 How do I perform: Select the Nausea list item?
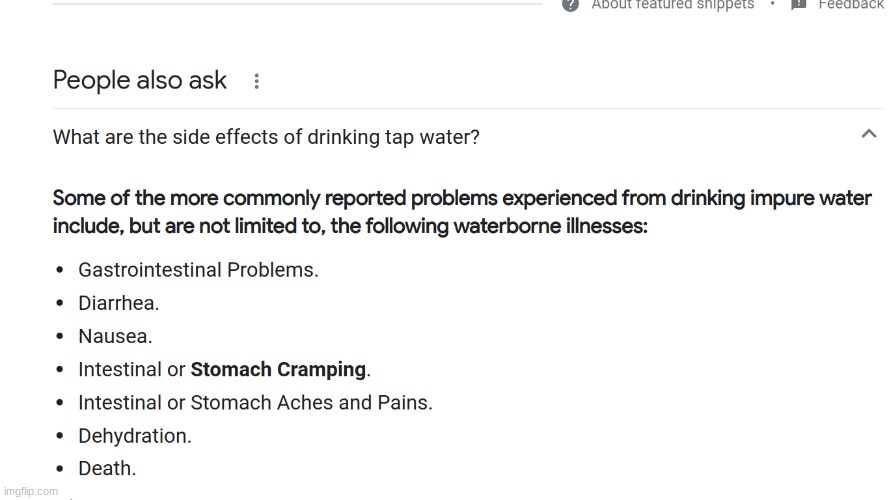(115, 336)
